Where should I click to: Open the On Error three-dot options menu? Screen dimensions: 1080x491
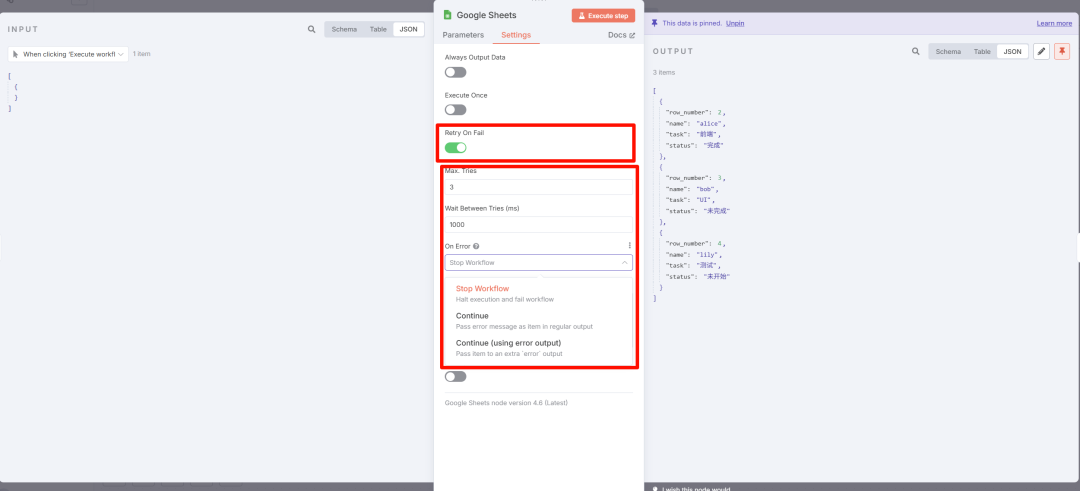tap(629, 246)
